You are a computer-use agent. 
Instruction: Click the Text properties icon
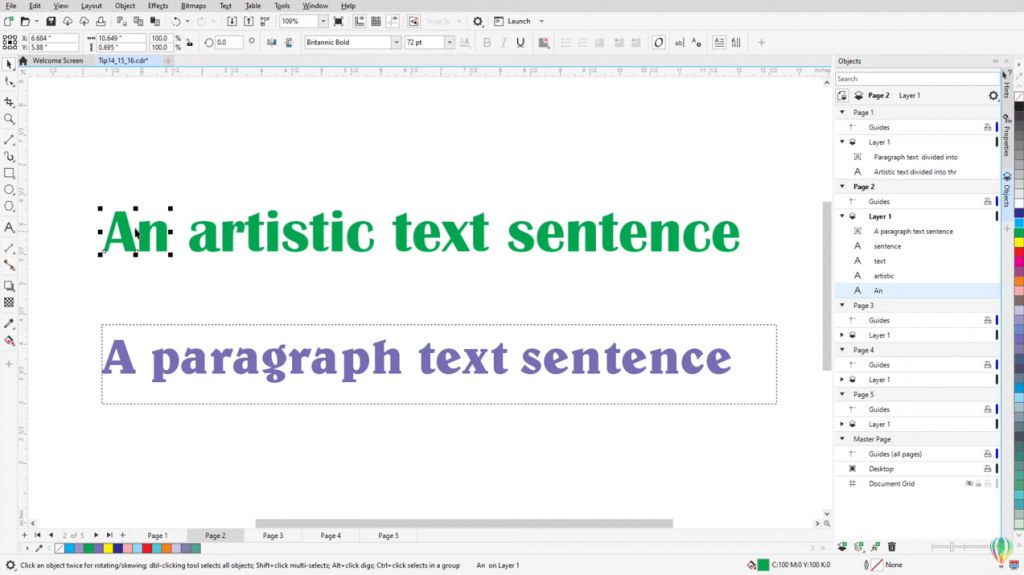(x=696, y=42)
